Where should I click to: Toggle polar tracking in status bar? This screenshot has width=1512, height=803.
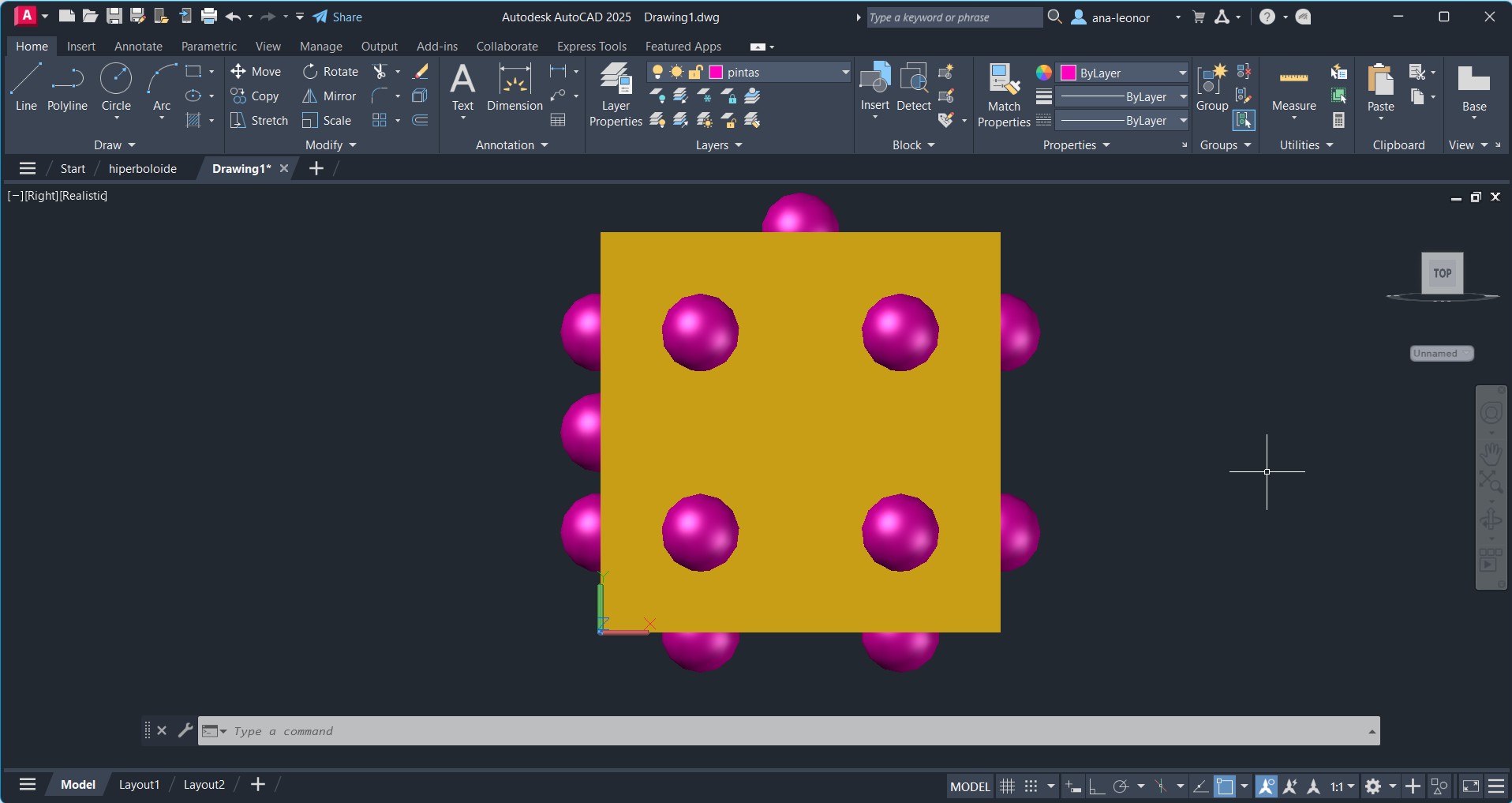[x=1121, y=786]
